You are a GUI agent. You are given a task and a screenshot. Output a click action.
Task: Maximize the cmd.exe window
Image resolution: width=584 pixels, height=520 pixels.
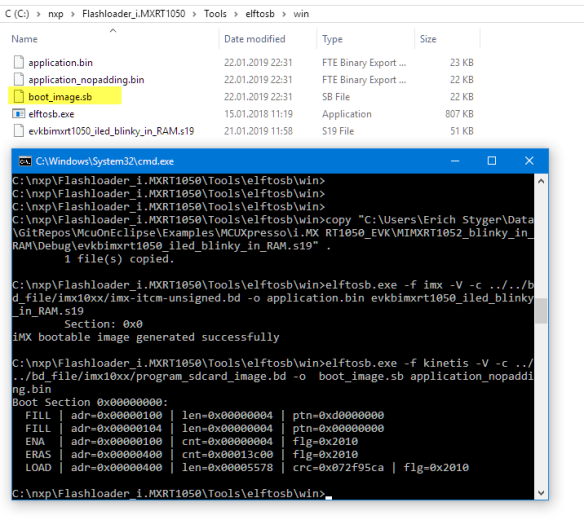tap(492, 161)
